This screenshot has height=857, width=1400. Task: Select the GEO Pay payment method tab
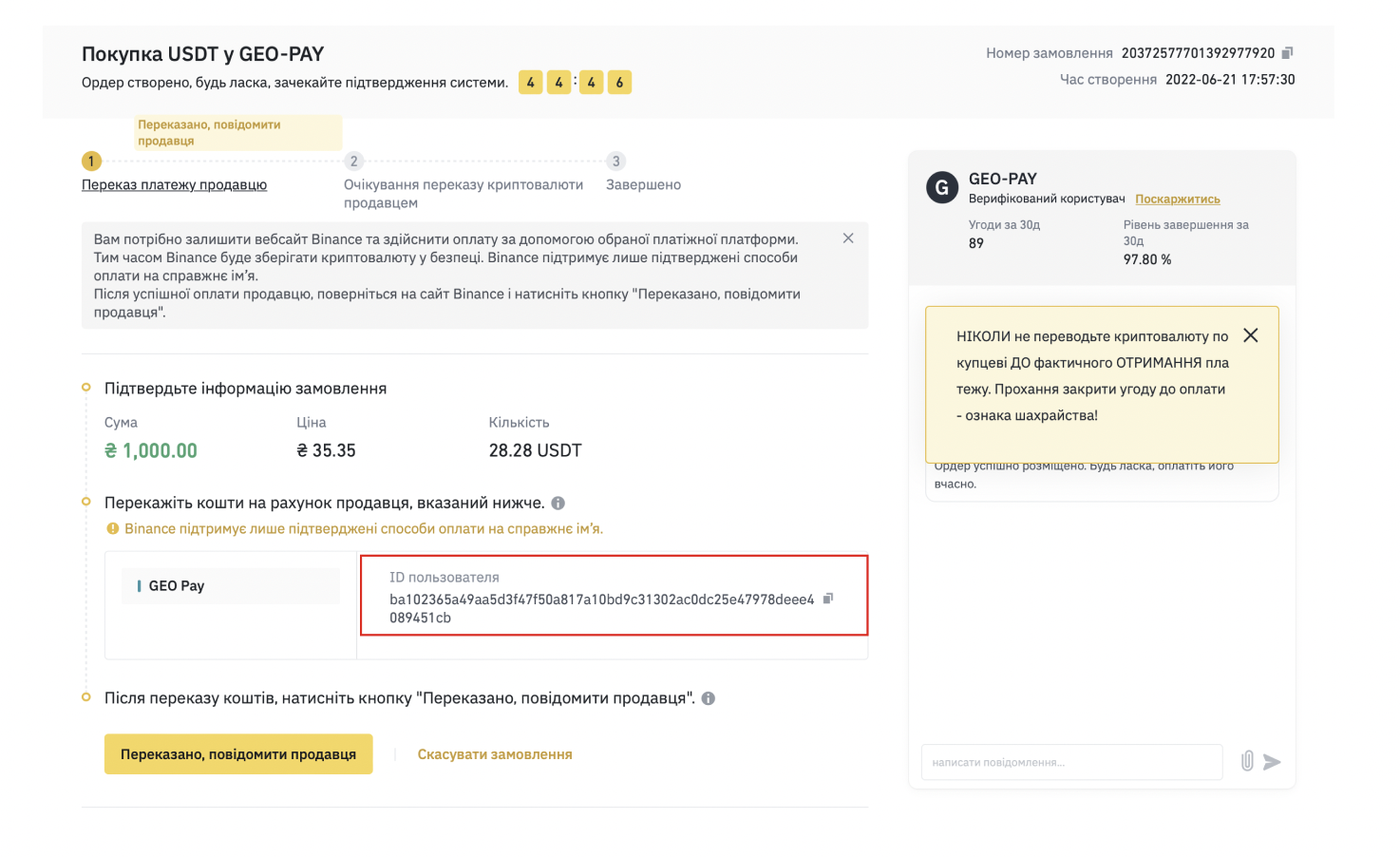[231, 586]
